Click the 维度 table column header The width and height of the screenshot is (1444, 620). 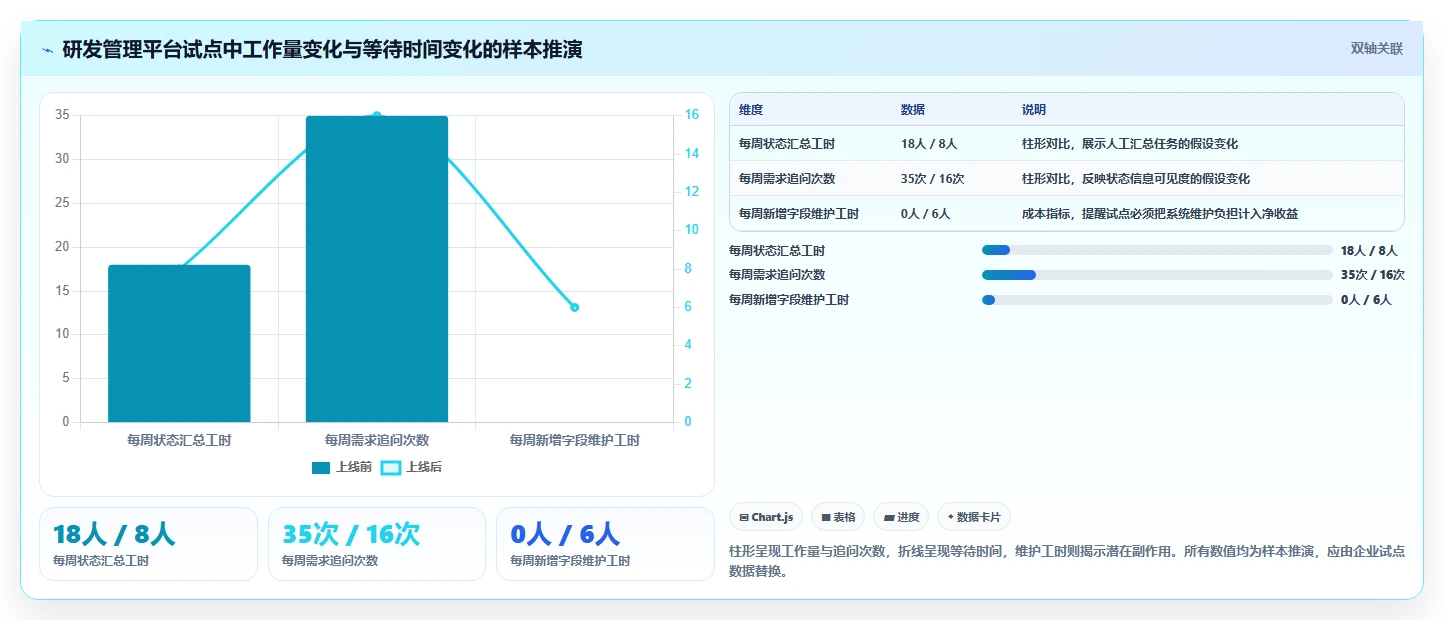[x=751, y=110]
